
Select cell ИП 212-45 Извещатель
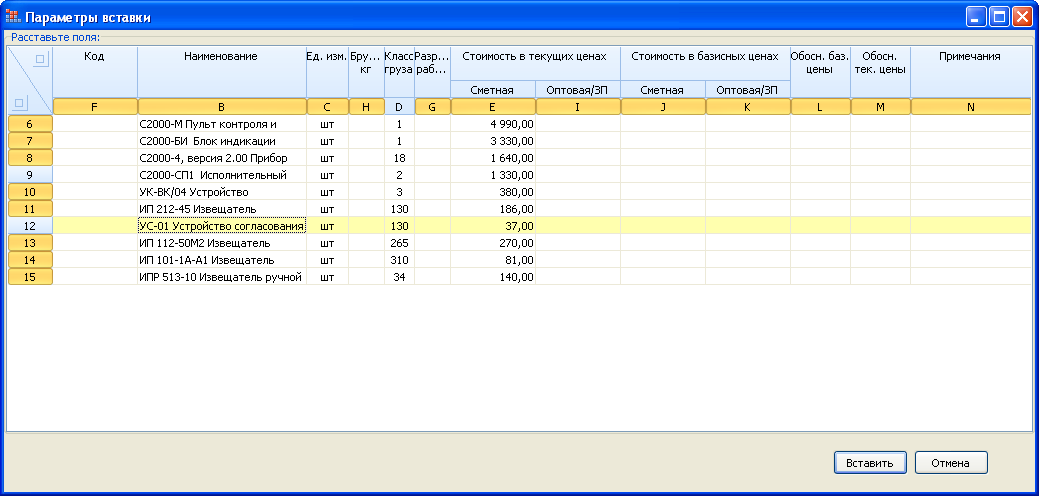tap(222, 209)
